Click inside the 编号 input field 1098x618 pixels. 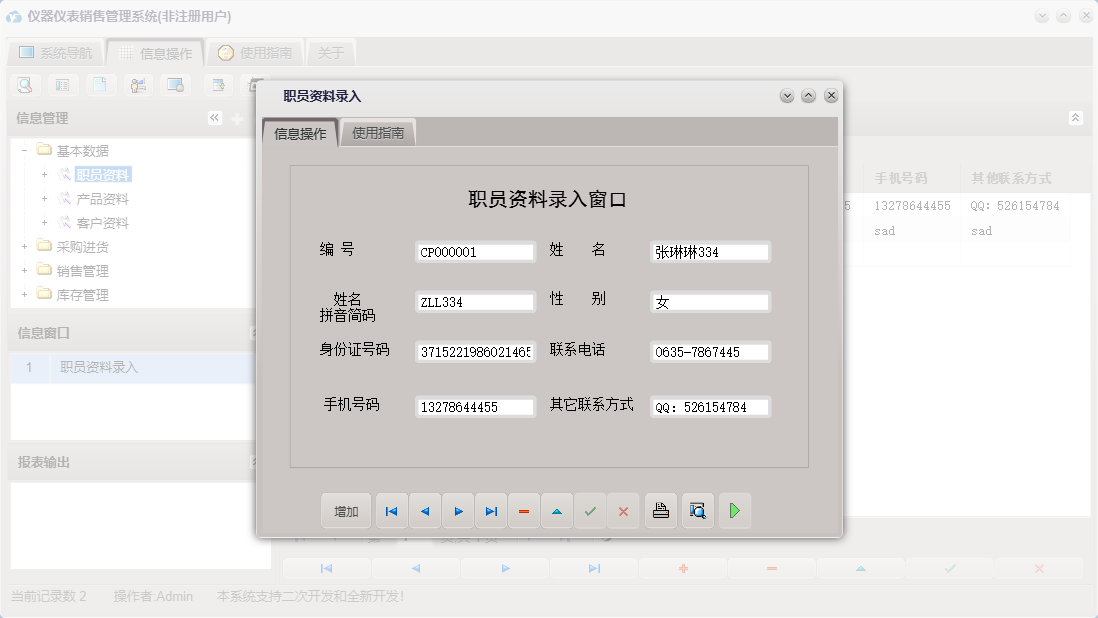(474, 251)
